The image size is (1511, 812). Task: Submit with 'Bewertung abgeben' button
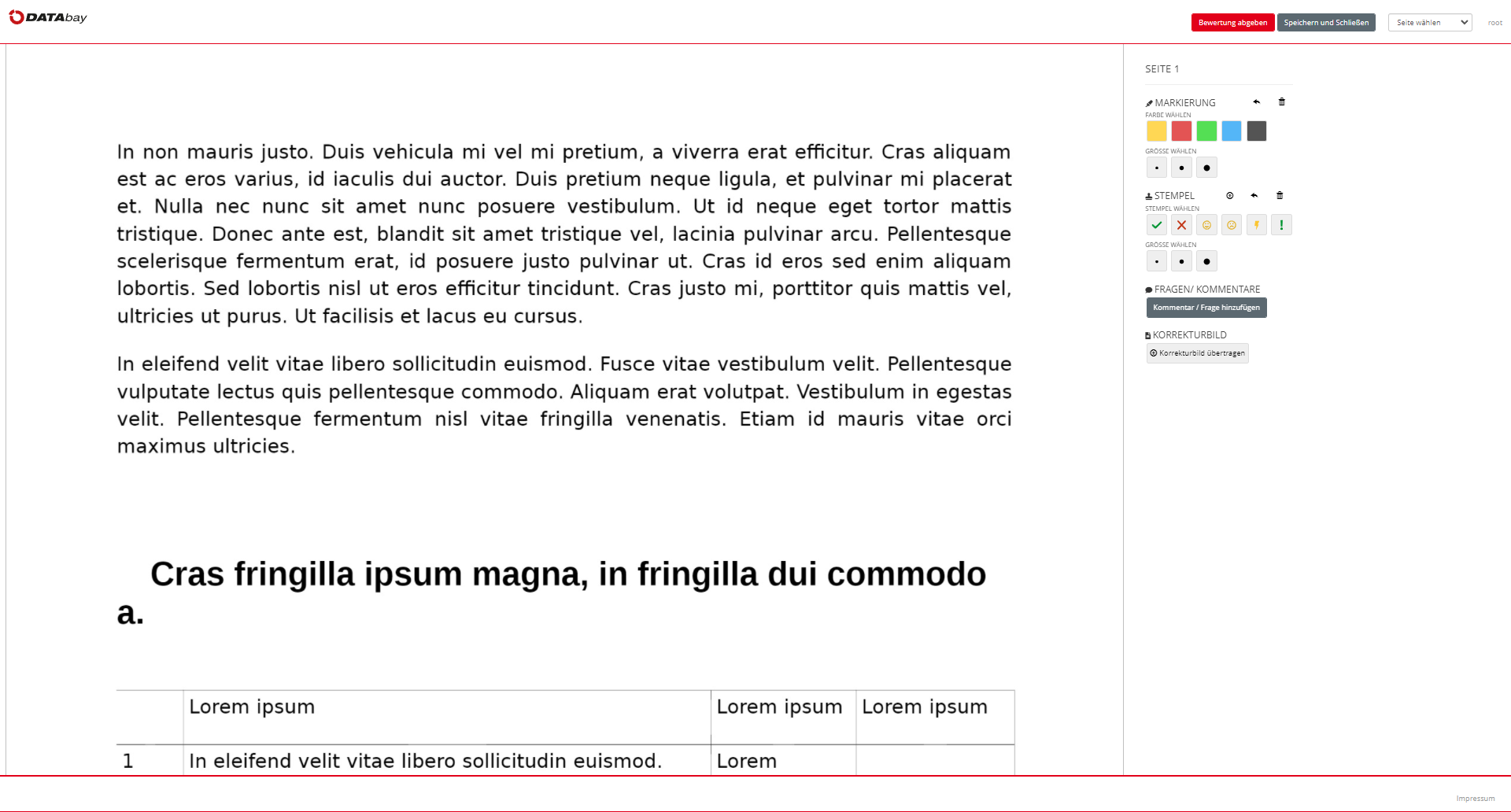click(x=1232, y=23)
